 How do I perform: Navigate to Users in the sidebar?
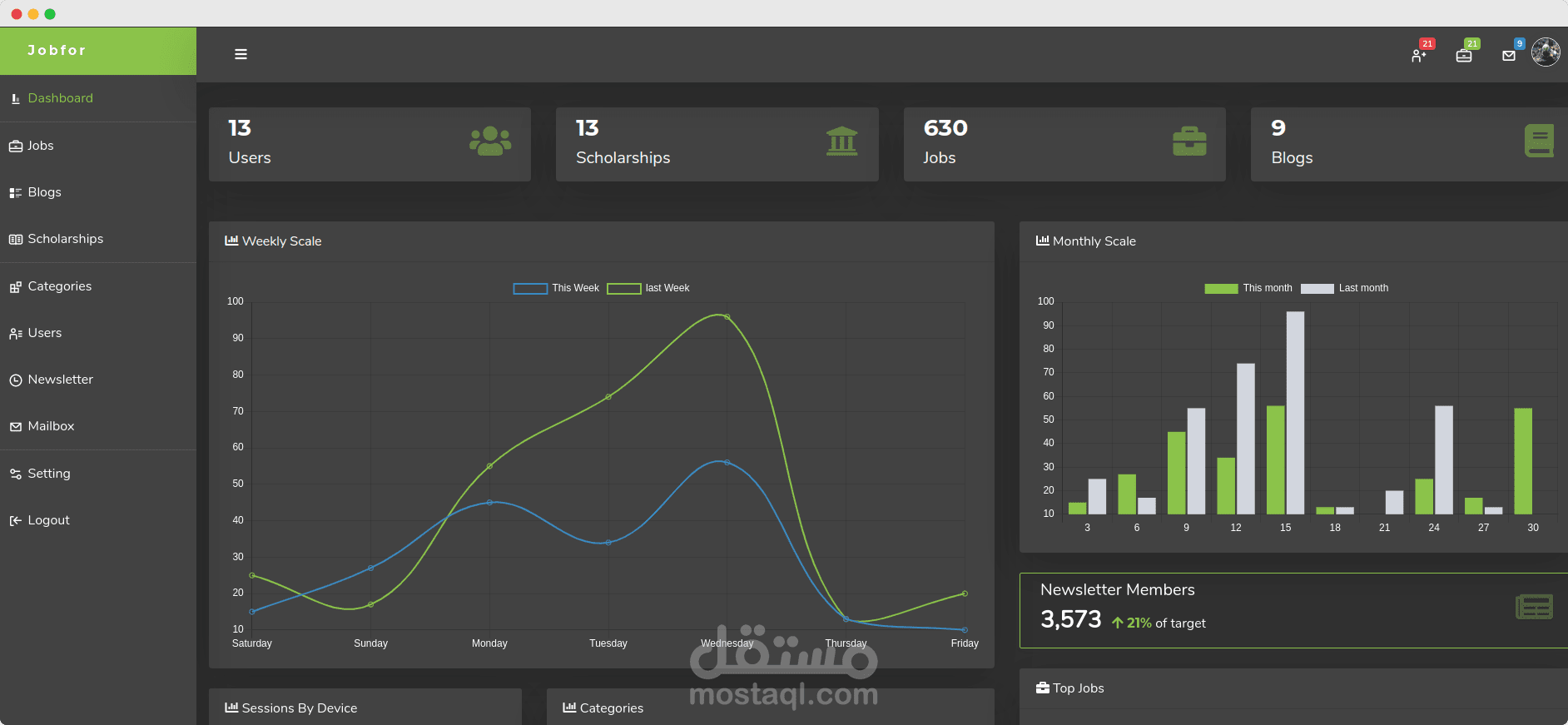click(98, 333)
